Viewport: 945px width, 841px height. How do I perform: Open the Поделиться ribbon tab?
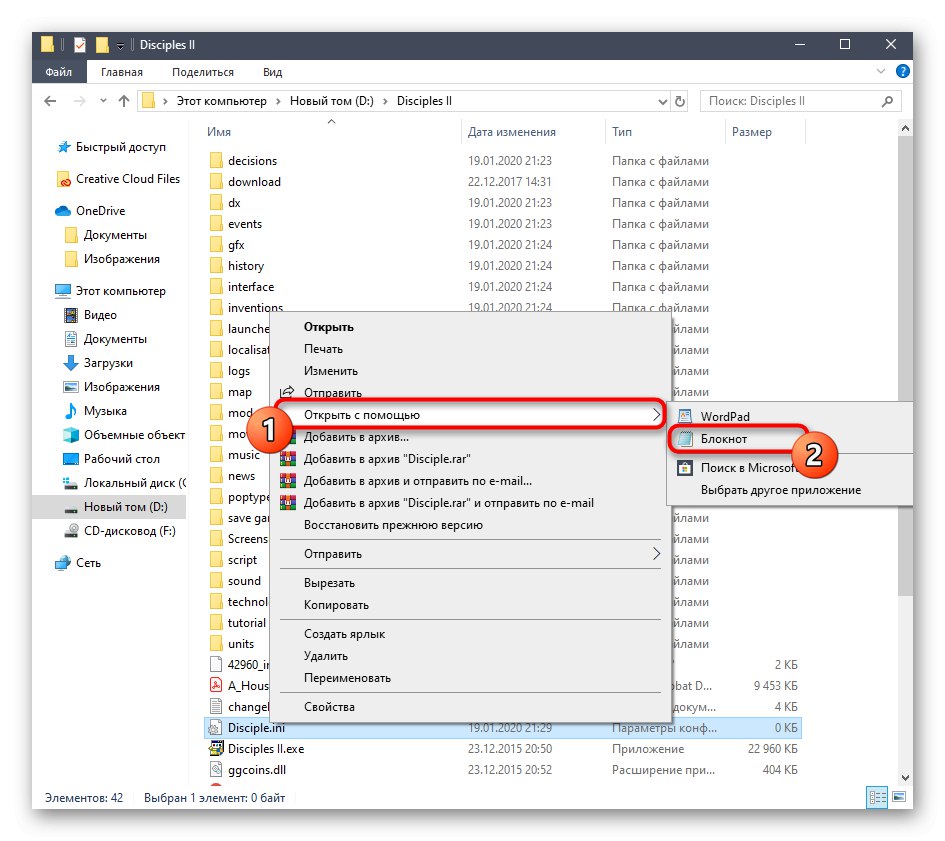[202, 72]
